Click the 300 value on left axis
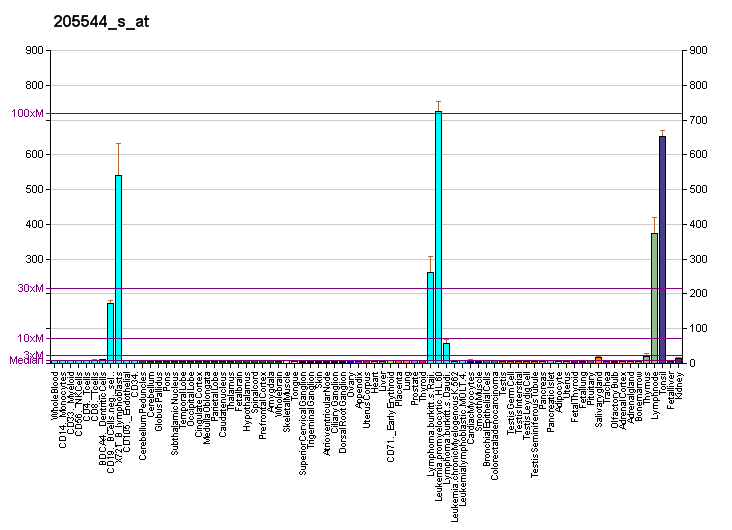 click(x=35, y=259)
